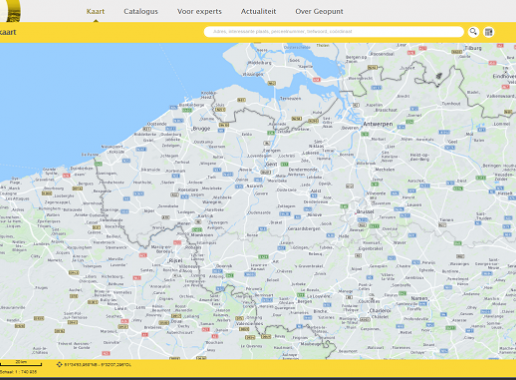Click the coordinates crosshair icon in the status bar

tap(59, 364)
